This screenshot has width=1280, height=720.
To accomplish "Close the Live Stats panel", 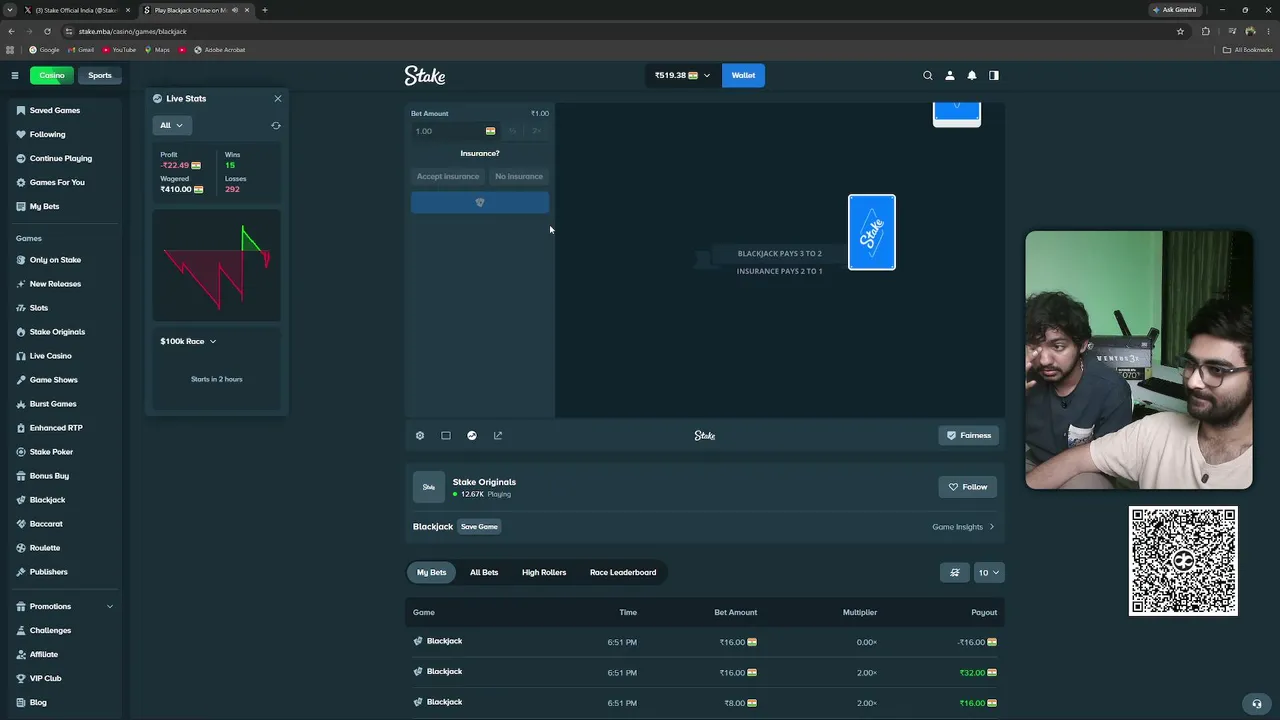I will [x=278, y=98].
